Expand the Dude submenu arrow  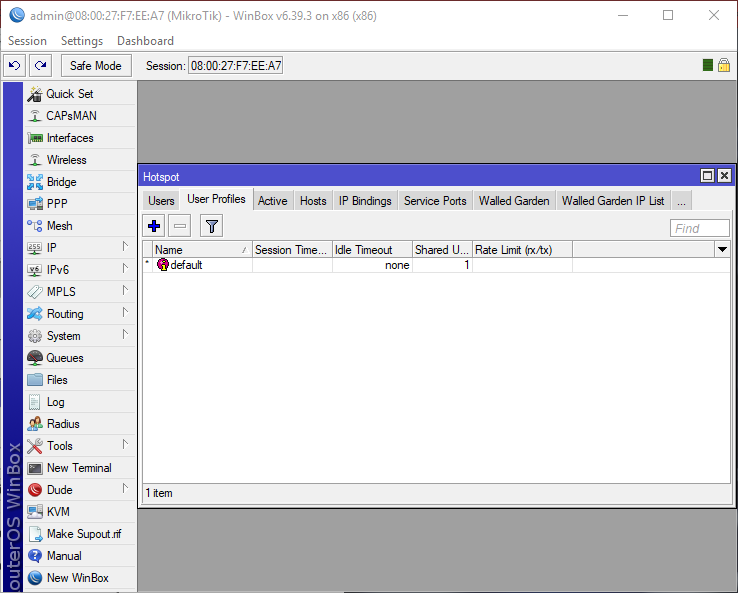(125, 488)
